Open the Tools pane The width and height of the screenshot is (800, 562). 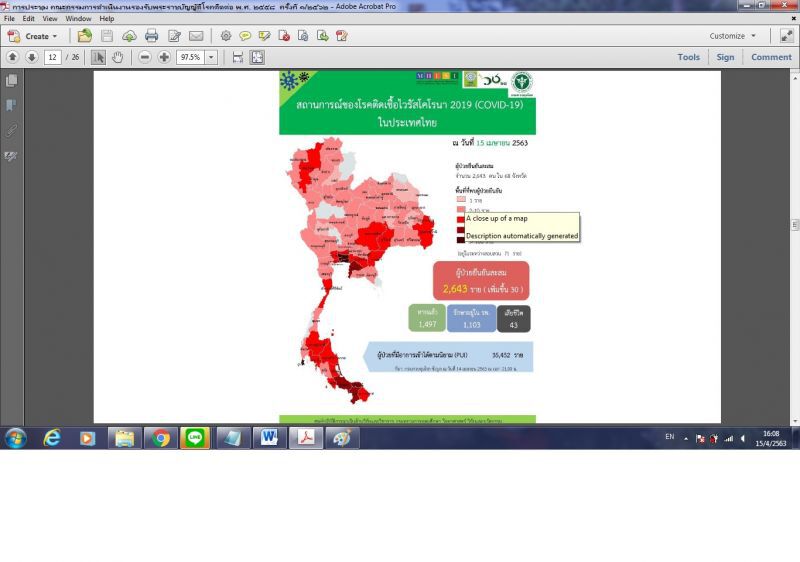pos(688,57)
